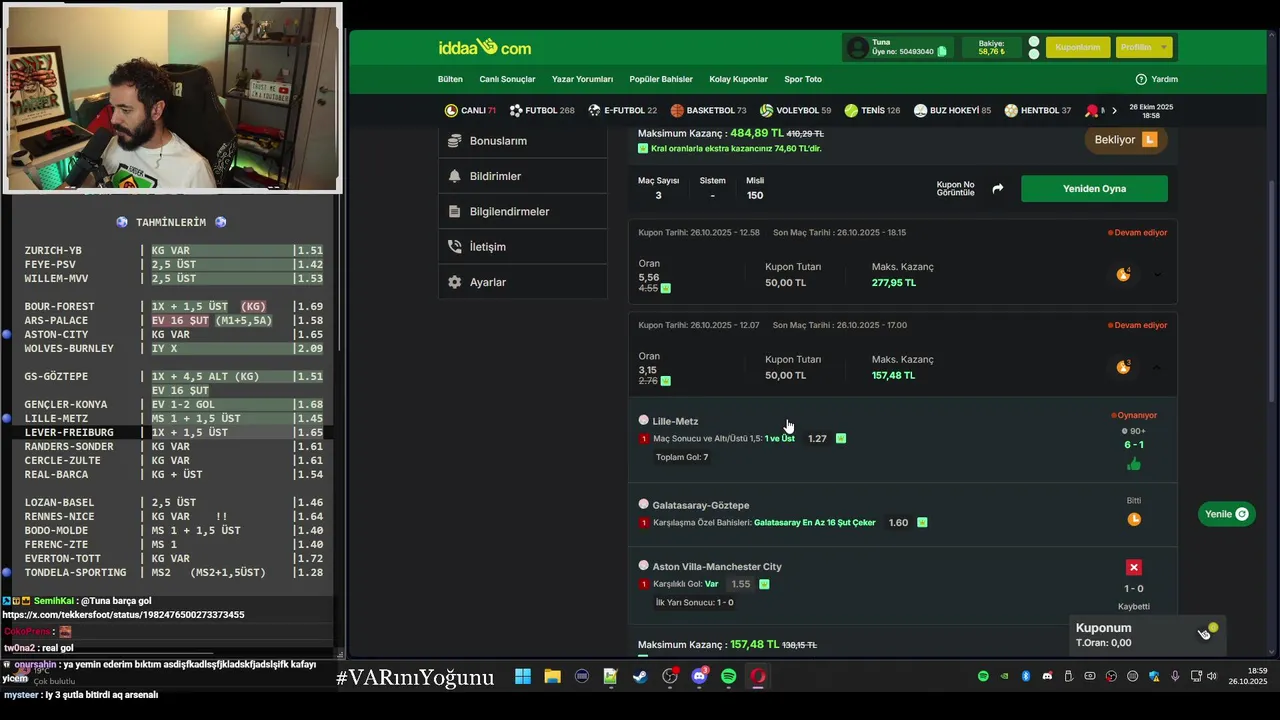The image size is (1280, 720).
Task: Open the Popüler Bahisler menu
Action: pos(661,79)
